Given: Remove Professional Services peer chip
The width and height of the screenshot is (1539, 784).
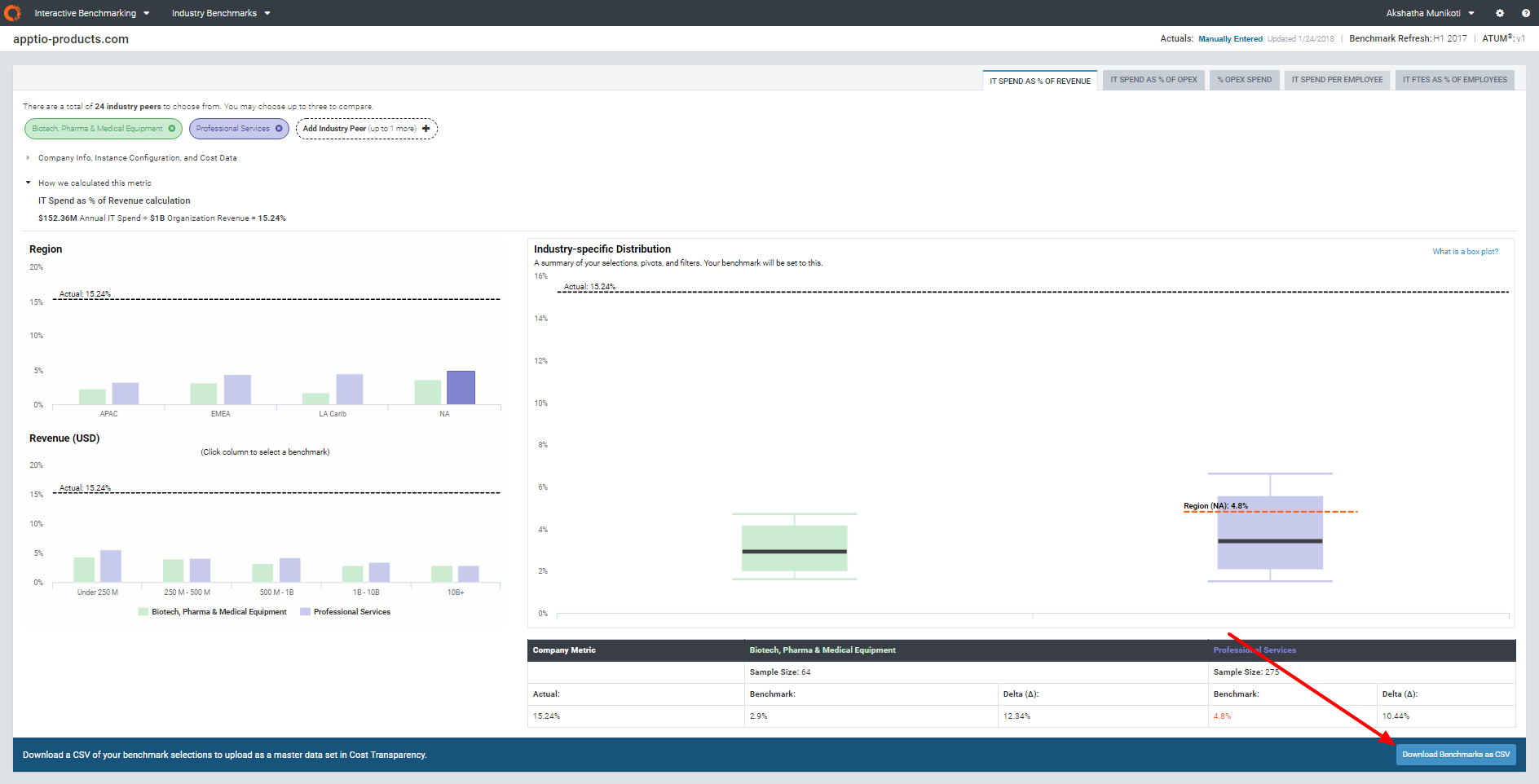Looking at the screenshot, I should click(279, 129).
